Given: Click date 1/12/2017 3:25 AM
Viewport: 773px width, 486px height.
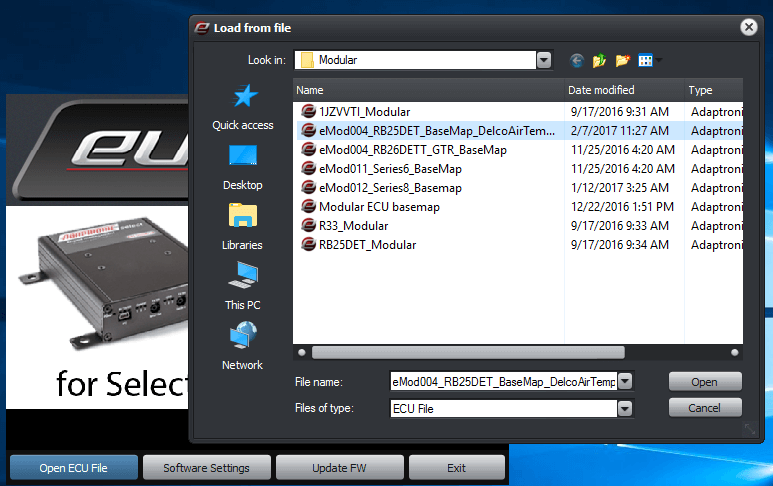Looking at the screenshot, I should (x=620, y=188).
